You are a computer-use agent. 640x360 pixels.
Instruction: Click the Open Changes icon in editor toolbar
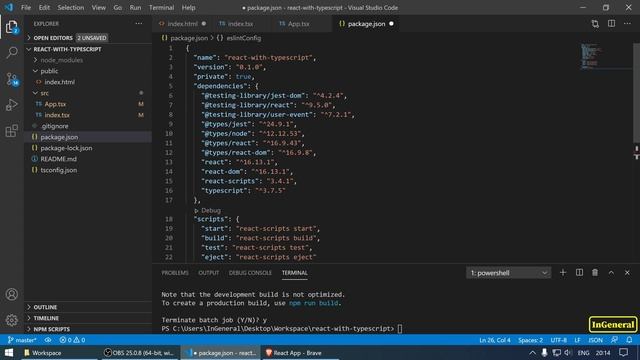click(595, 24)
